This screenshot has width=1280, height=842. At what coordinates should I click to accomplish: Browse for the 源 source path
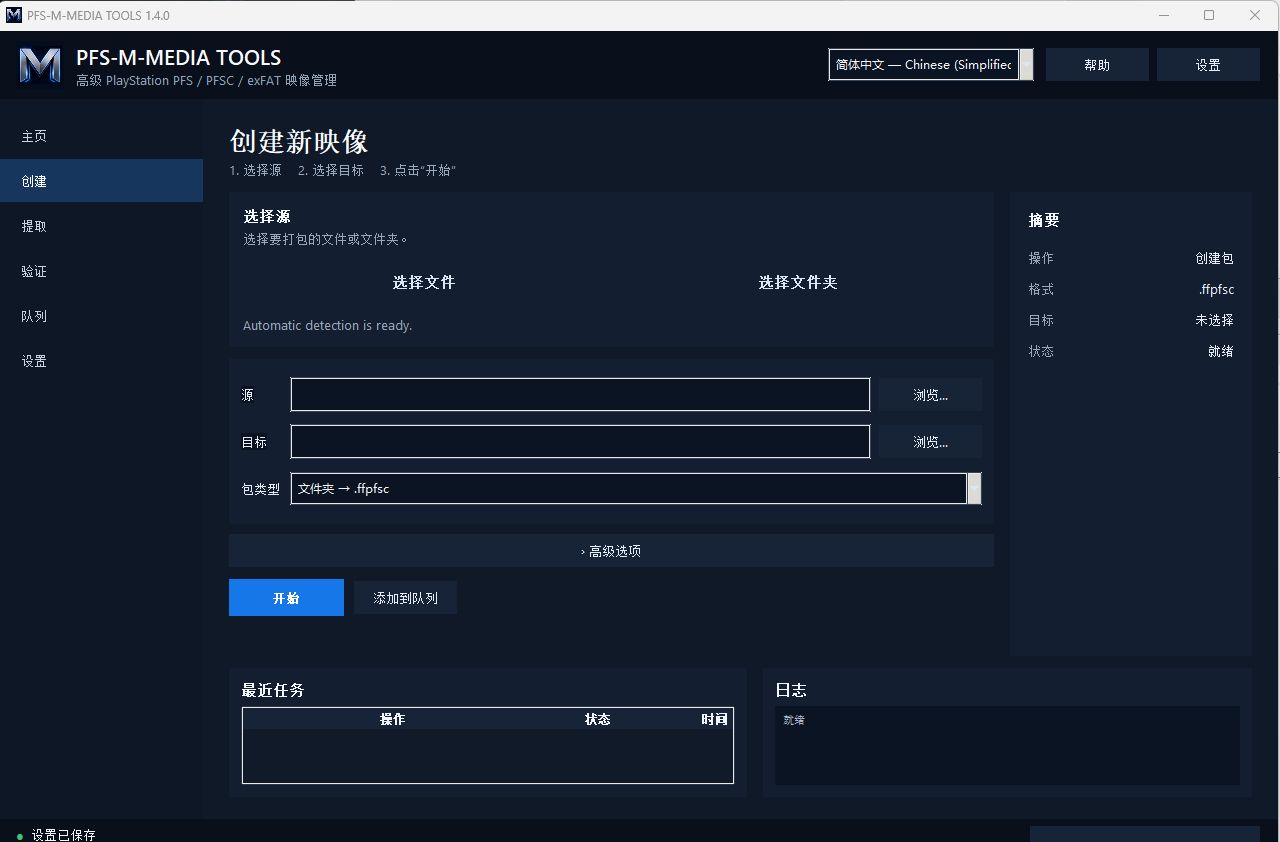tap(931, 395)
